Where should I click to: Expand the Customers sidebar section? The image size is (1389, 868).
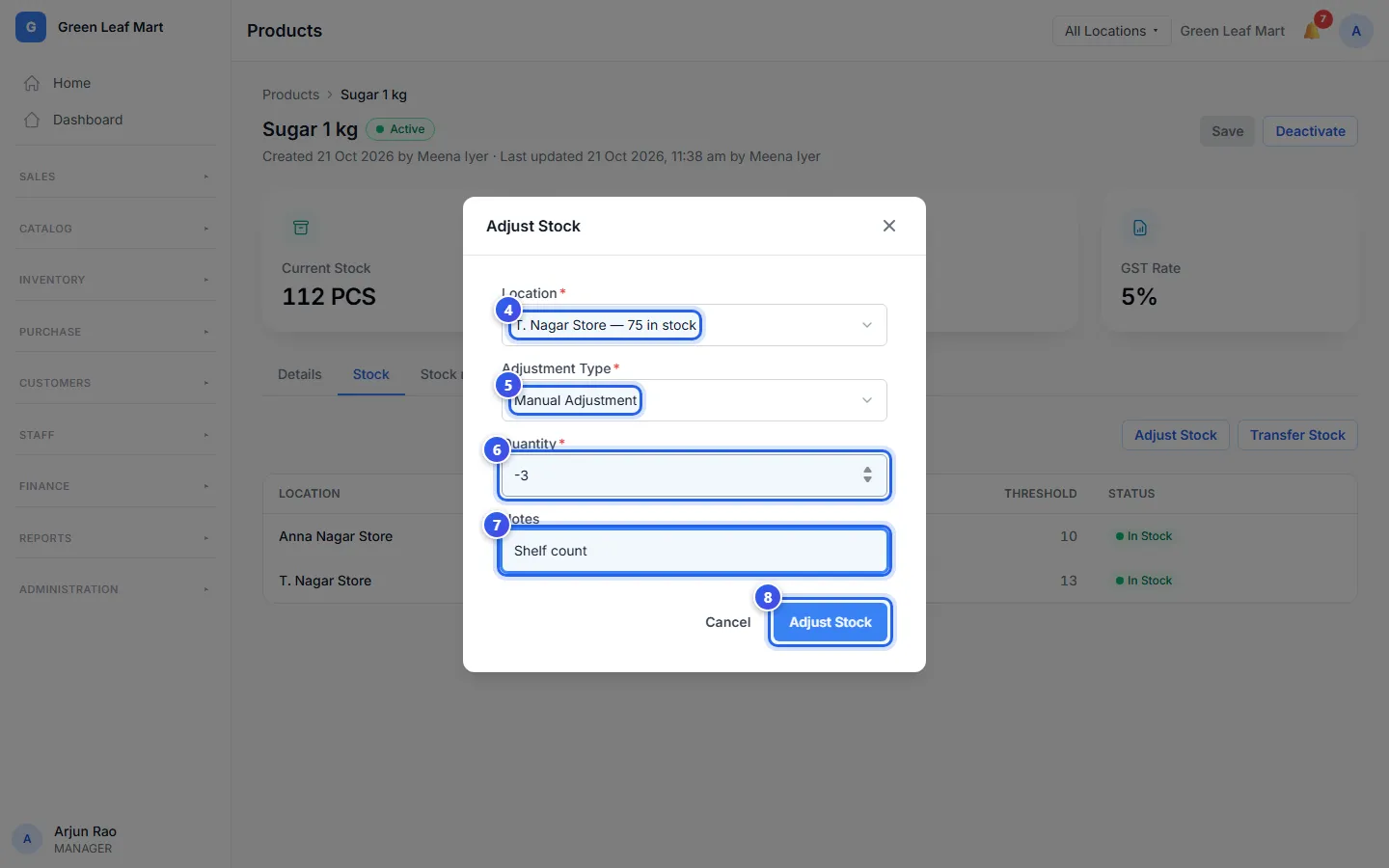(x=116, y=383)
